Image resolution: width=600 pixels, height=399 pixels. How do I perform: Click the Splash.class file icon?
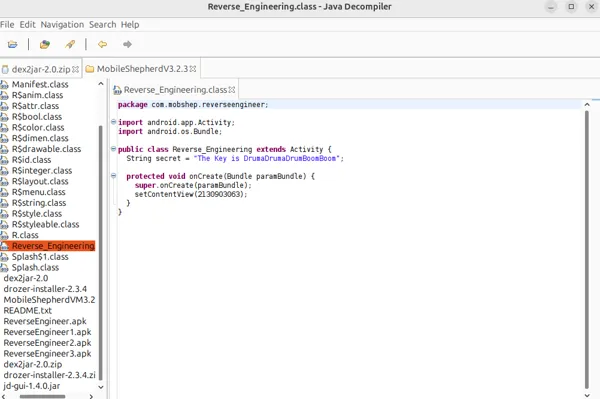[x=5, y=267]
